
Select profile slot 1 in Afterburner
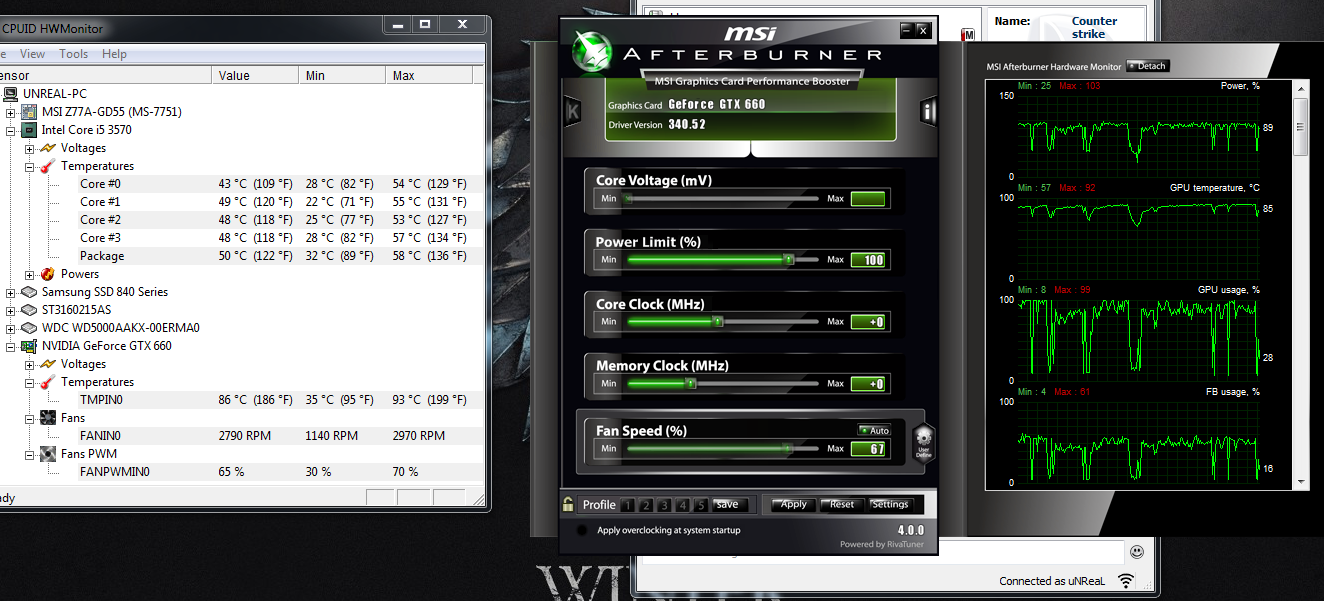click(628, 505)
